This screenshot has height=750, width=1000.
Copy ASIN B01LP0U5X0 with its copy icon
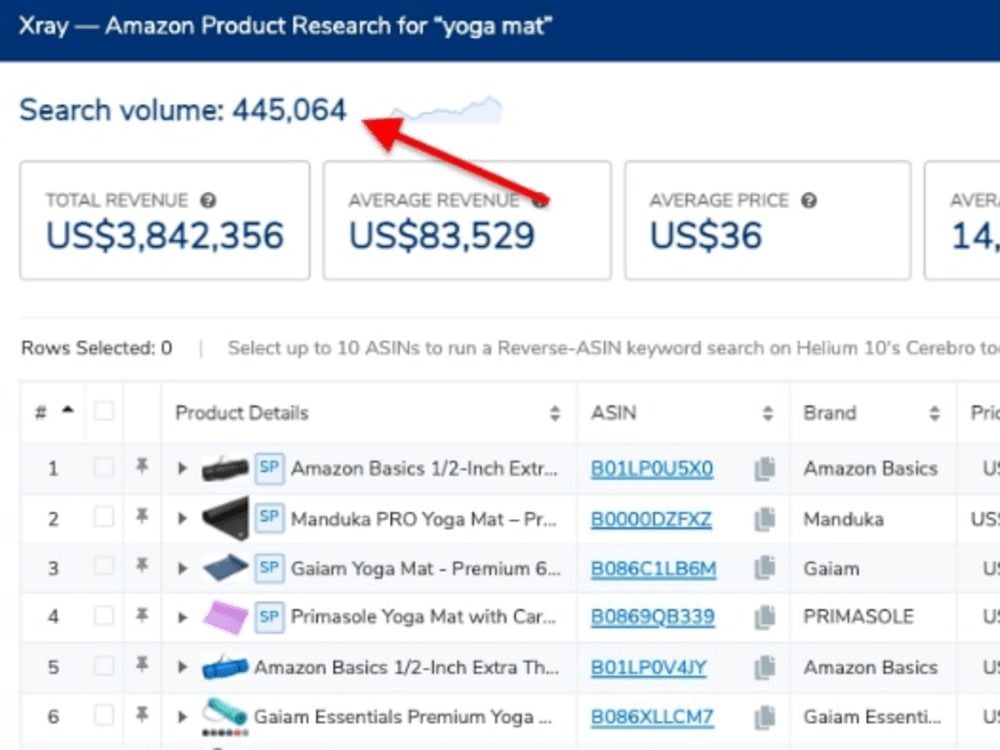point(765,469)
